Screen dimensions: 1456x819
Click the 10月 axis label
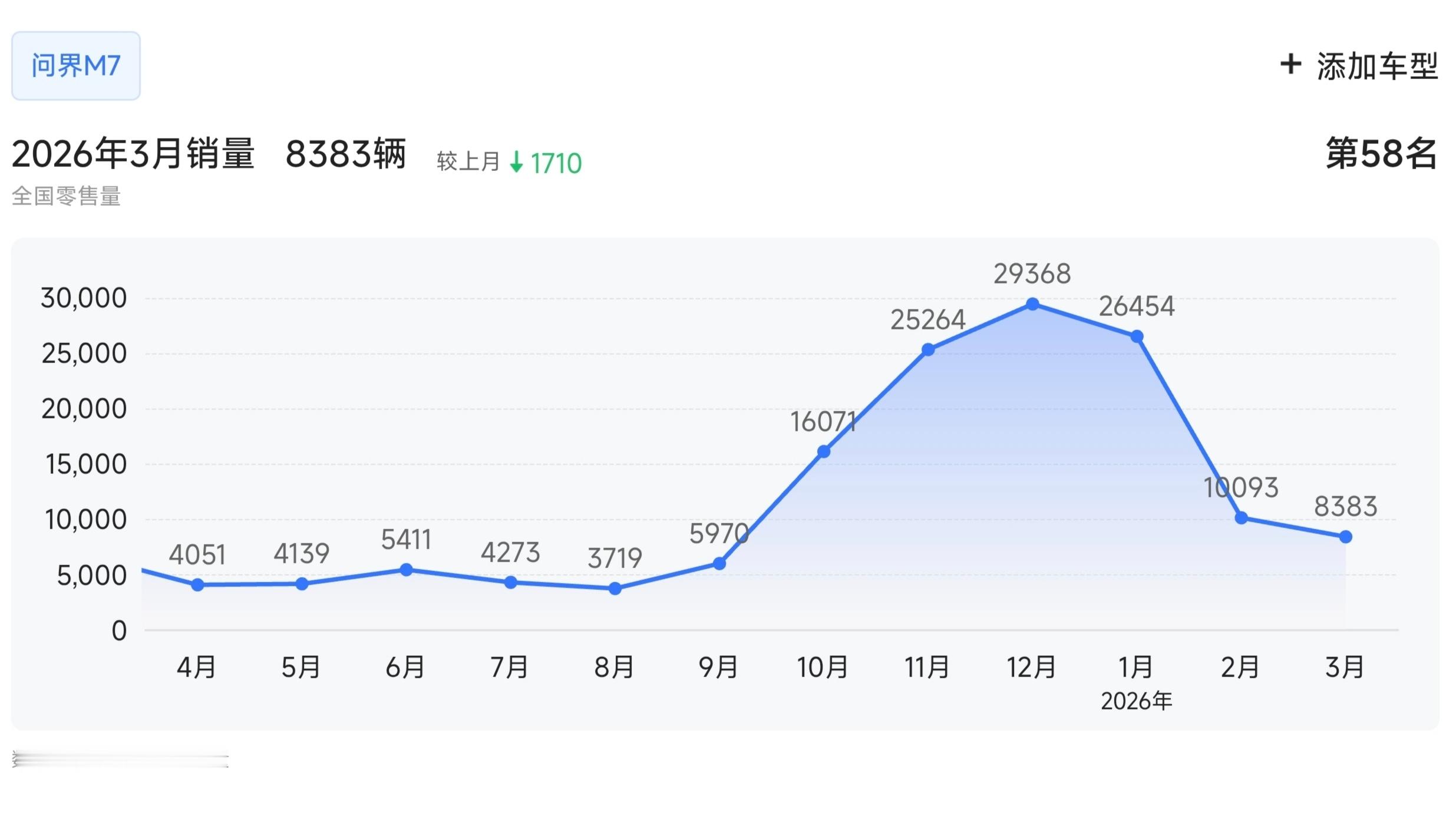[x=823, y=667]
